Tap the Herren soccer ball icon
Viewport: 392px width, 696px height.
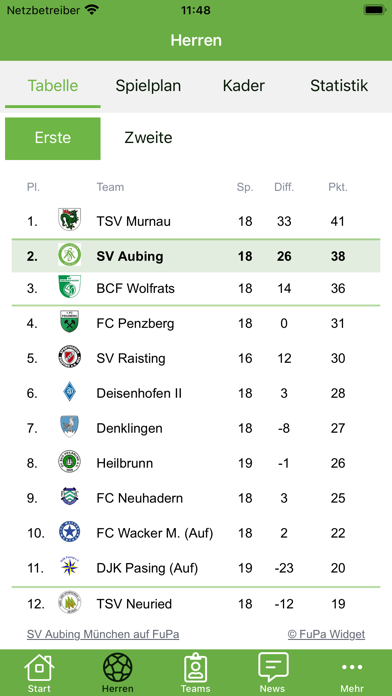[x=118, y=667]
